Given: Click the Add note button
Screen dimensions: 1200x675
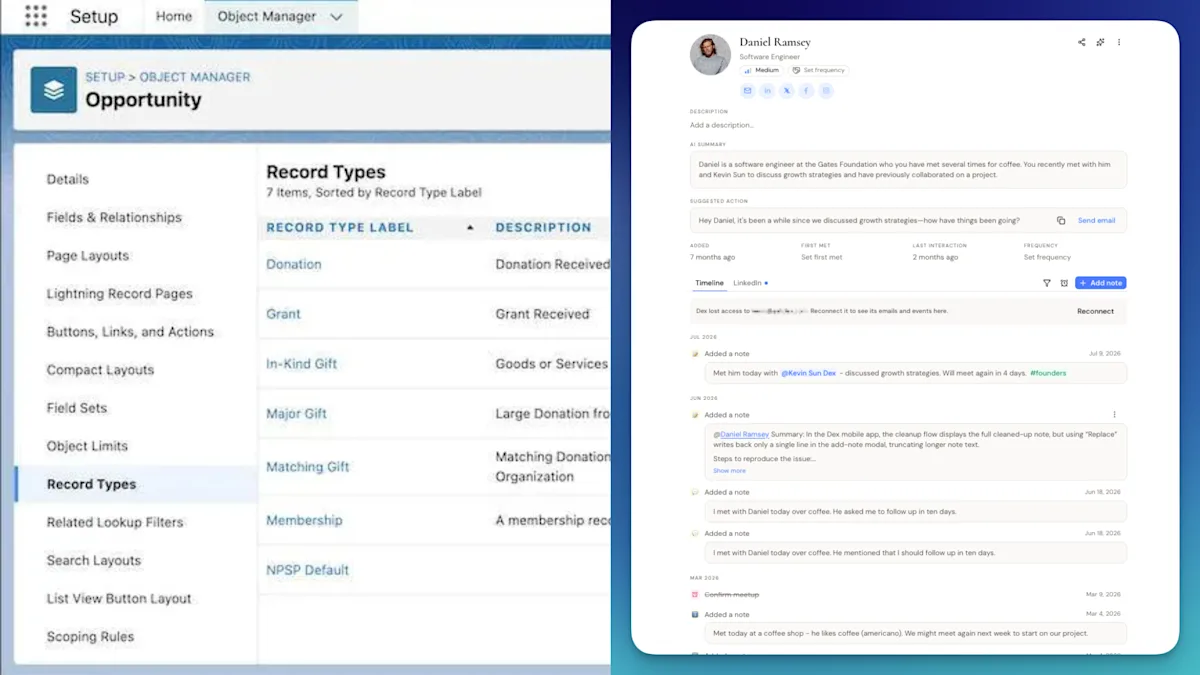Looking at the screenshot, I should [x=1101, y=283].
